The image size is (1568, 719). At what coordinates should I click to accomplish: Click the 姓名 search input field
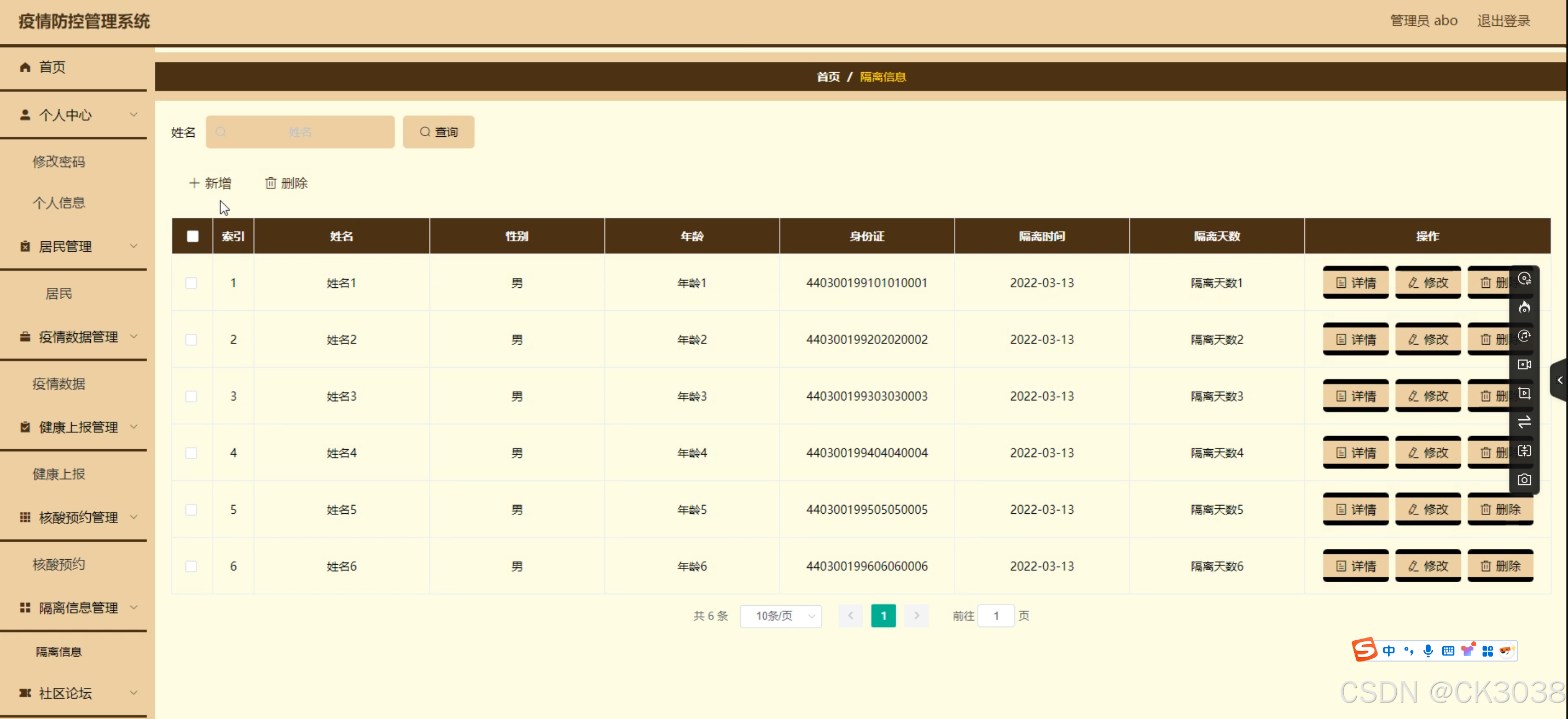[300, 132]
